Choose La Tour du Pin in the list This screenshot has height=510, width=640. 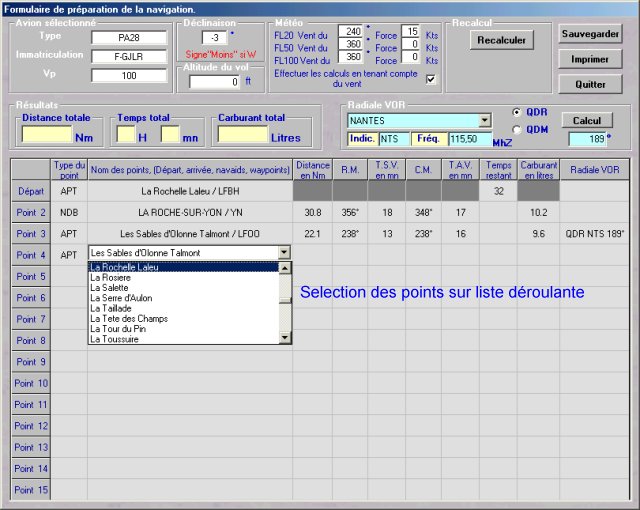point(184,328)
